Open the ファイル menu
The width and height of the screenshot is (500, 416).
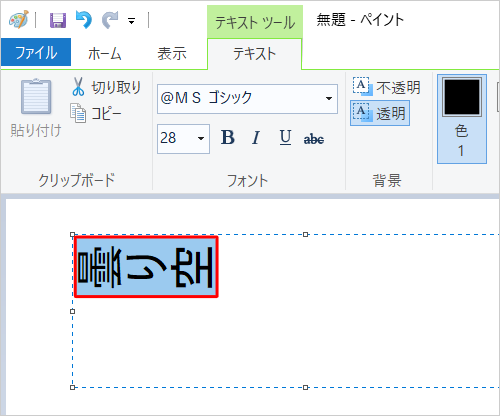(x=36, y=53)
